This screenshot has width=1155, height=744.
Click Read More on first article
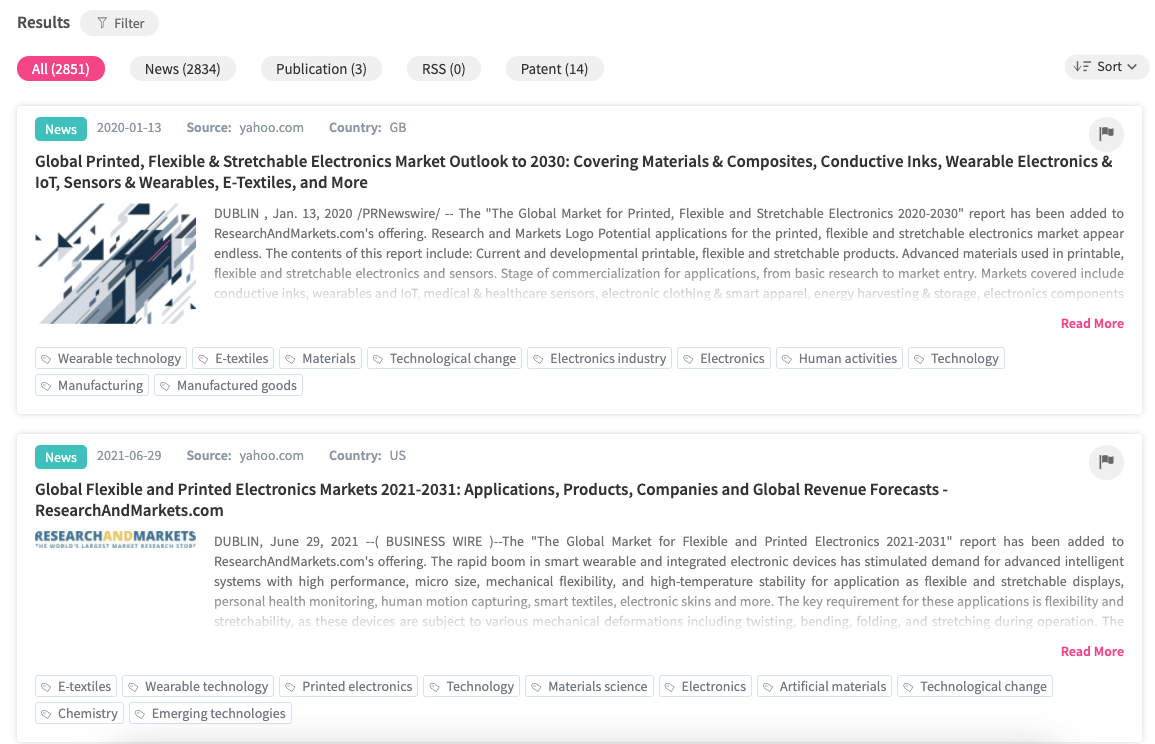[1091, 323]
